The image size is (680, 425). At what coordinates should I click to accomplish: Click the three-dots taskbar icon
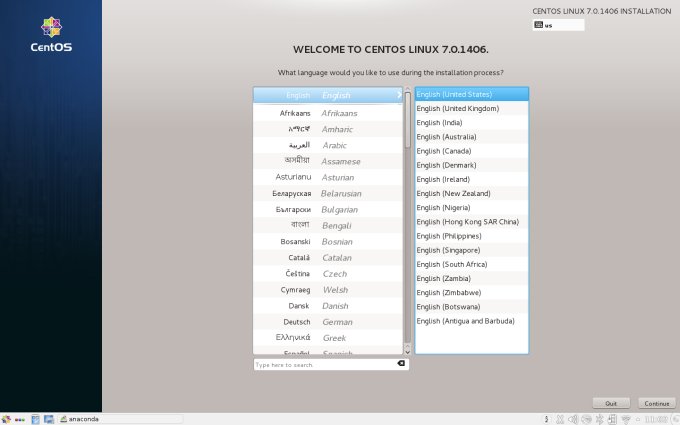pyautogui.click(x=20, y=419)
